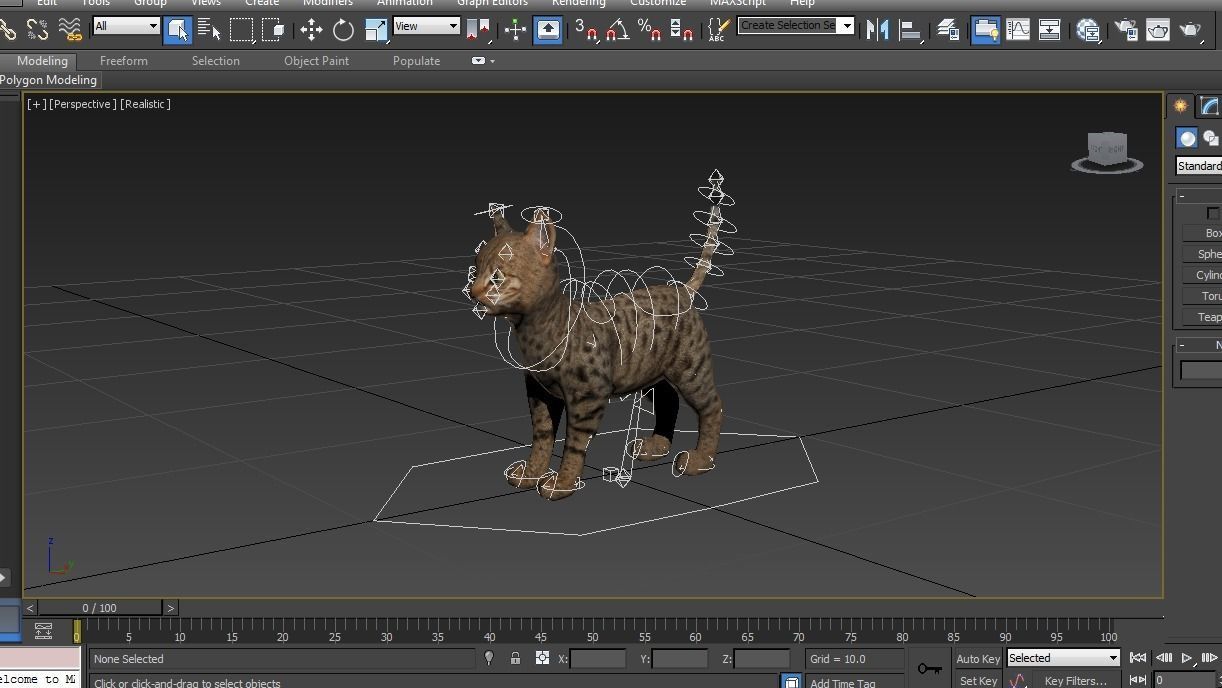Toggle Percent Snap
This screenshot has height=688, width=1222.
(x=649, y=30)
